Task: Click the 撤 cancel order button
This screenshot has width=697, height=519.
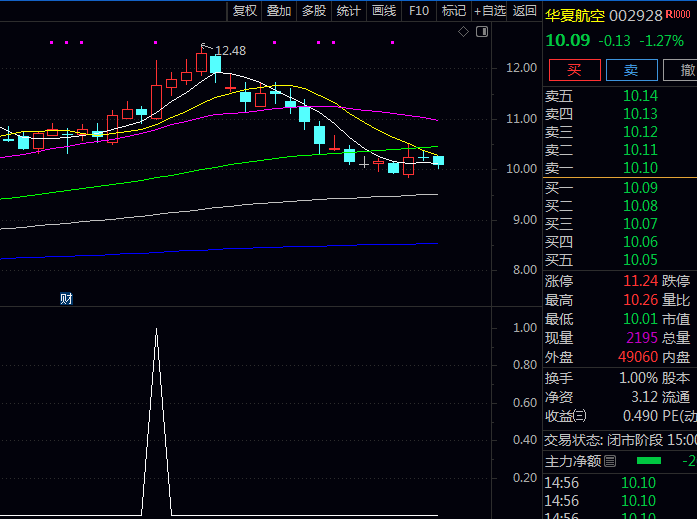Action: pyautogui.click(x=687, y=69)
